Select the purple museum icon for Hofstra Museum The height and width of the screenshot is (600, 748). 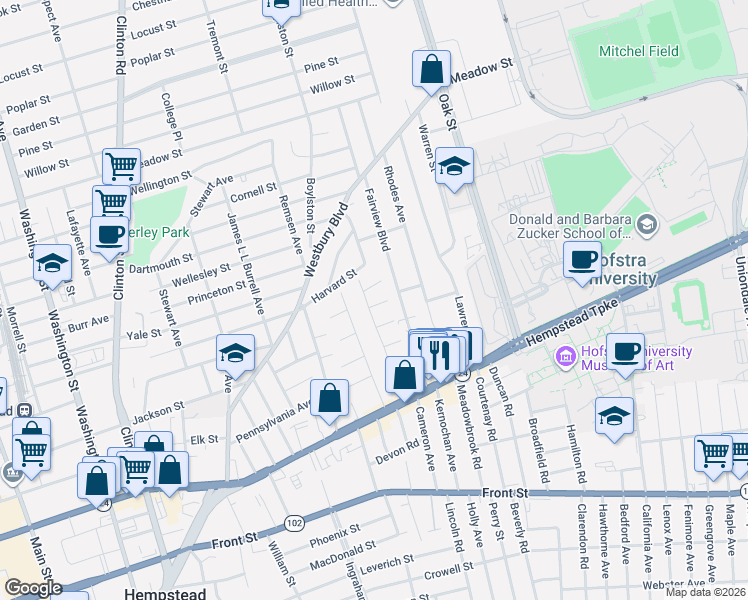pyautogui.click(x=566, y=356)
